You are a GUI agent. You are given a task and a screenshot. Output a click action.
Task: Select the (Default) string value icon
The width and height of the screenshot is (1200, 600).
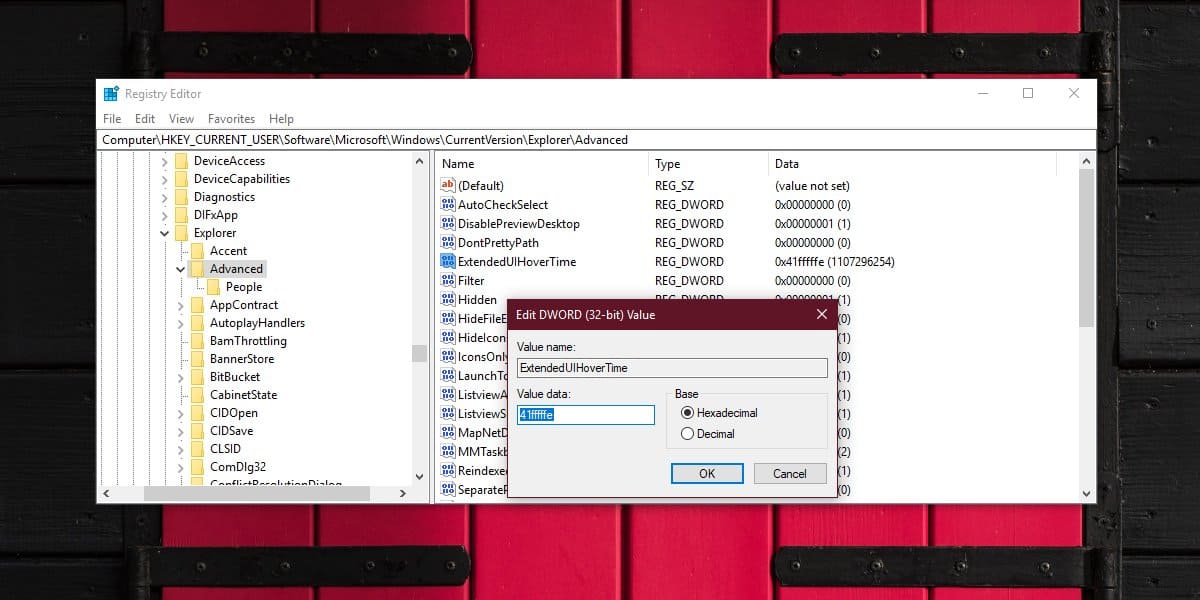coord(448,186)
